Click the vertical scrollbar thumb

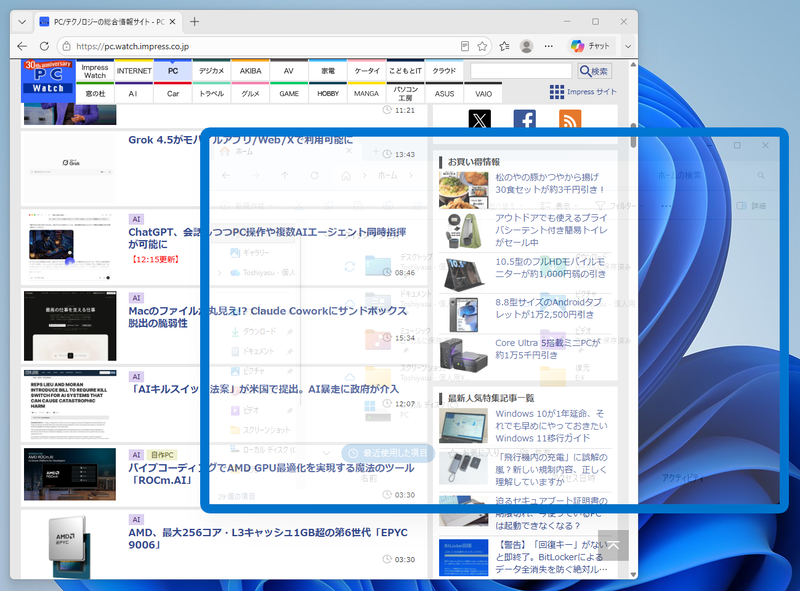(633, 135)
